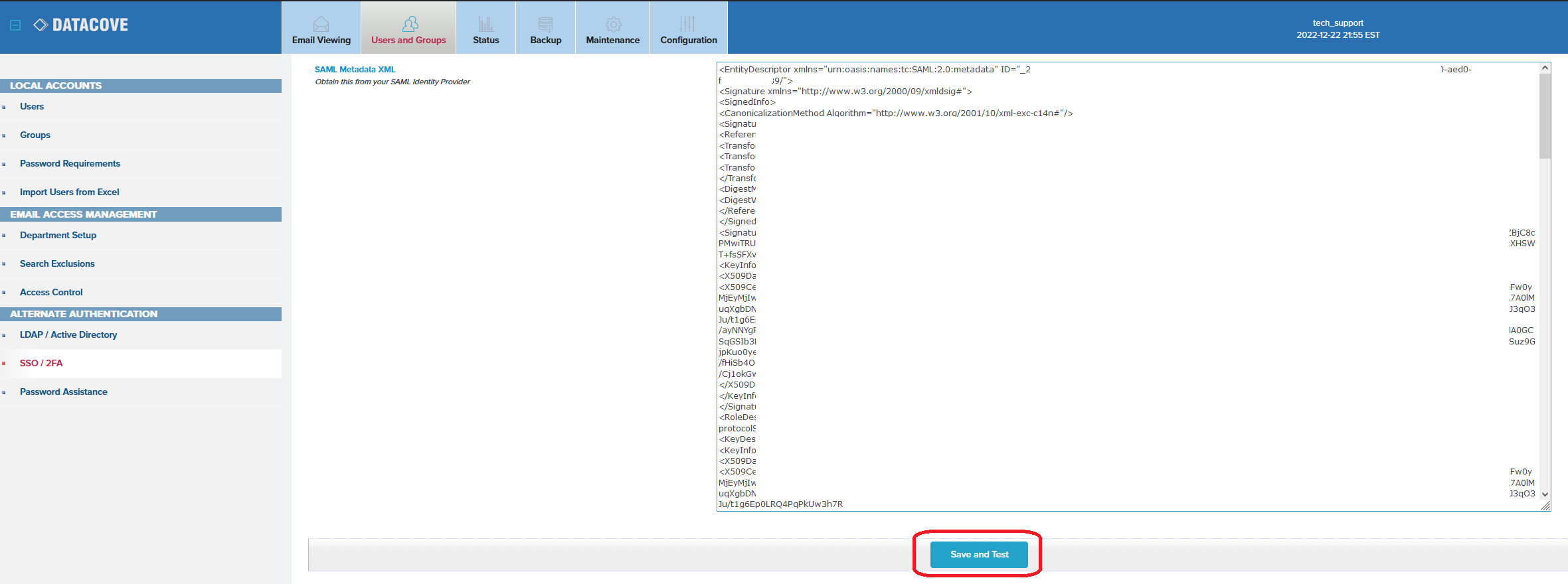
Task: Click the text area resize handle
Action: tap(1545, 506)
